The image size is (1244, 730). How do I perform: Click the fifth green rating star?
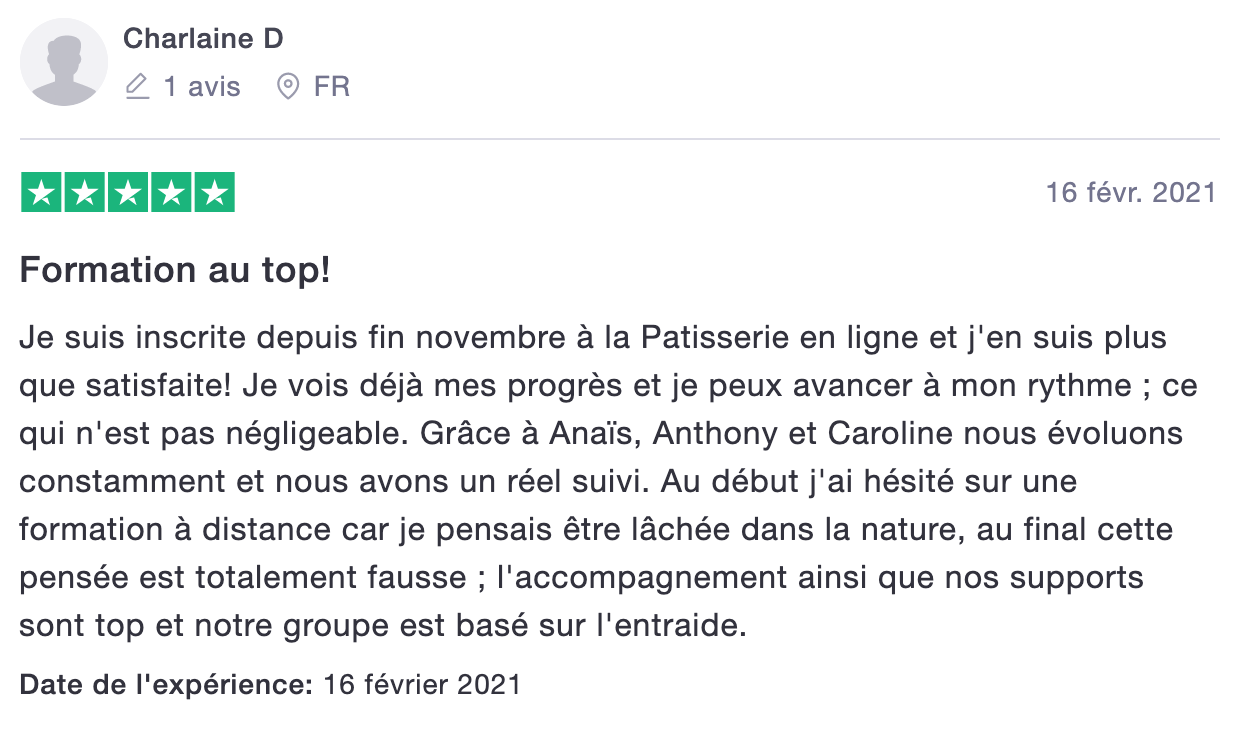pyautogui.click(x=214, y=192)
